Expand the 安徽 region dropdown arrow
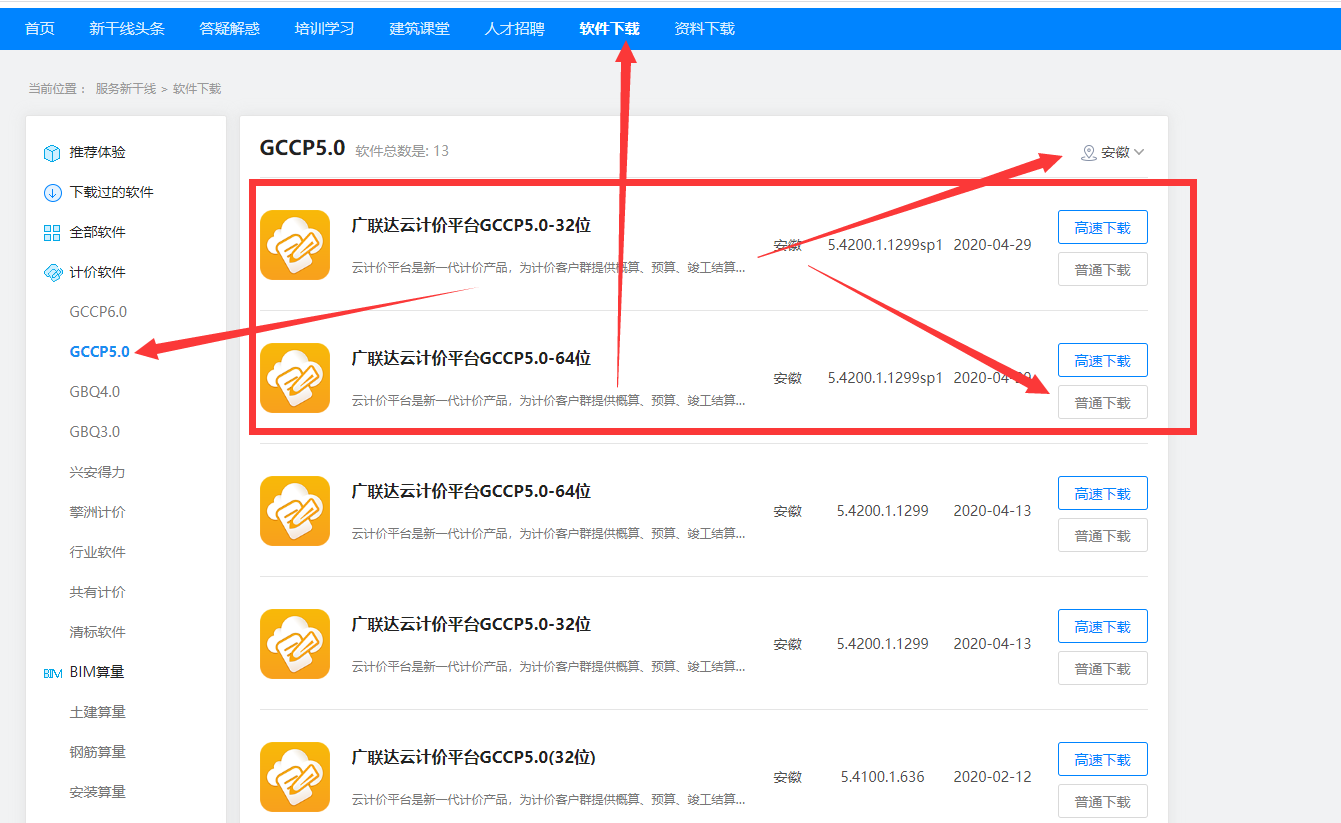The height and width of the screenshot is (823, 1341). (x=1139, y=153)
